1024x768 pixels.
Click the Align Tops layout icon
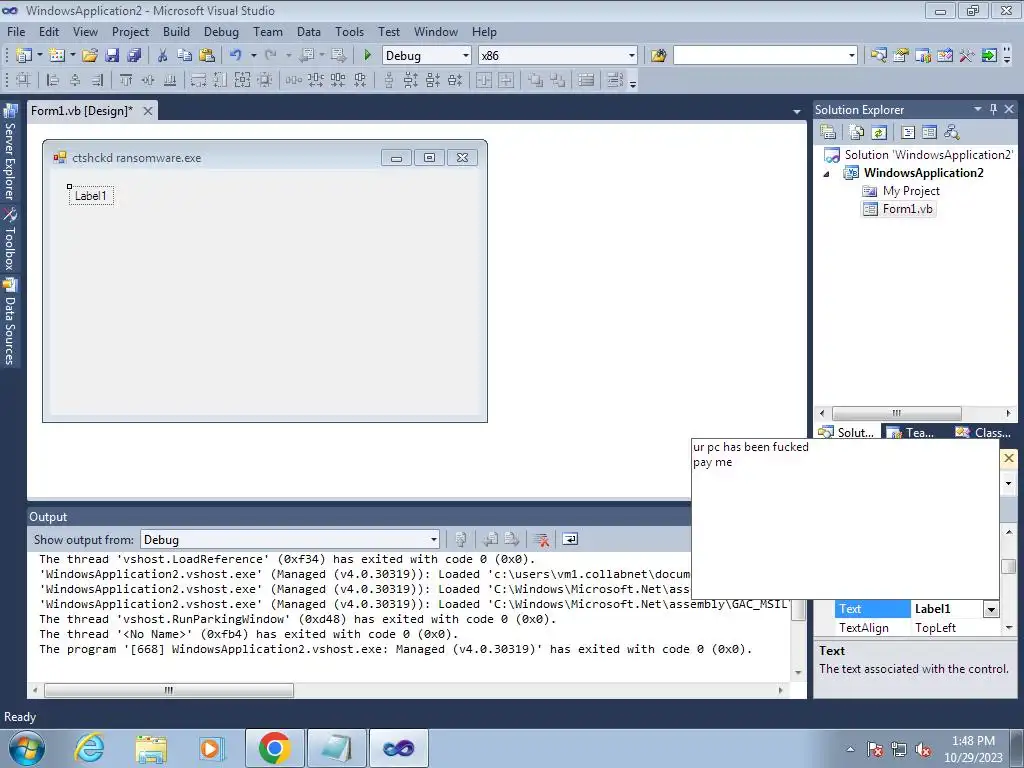(x=126, y=80)
